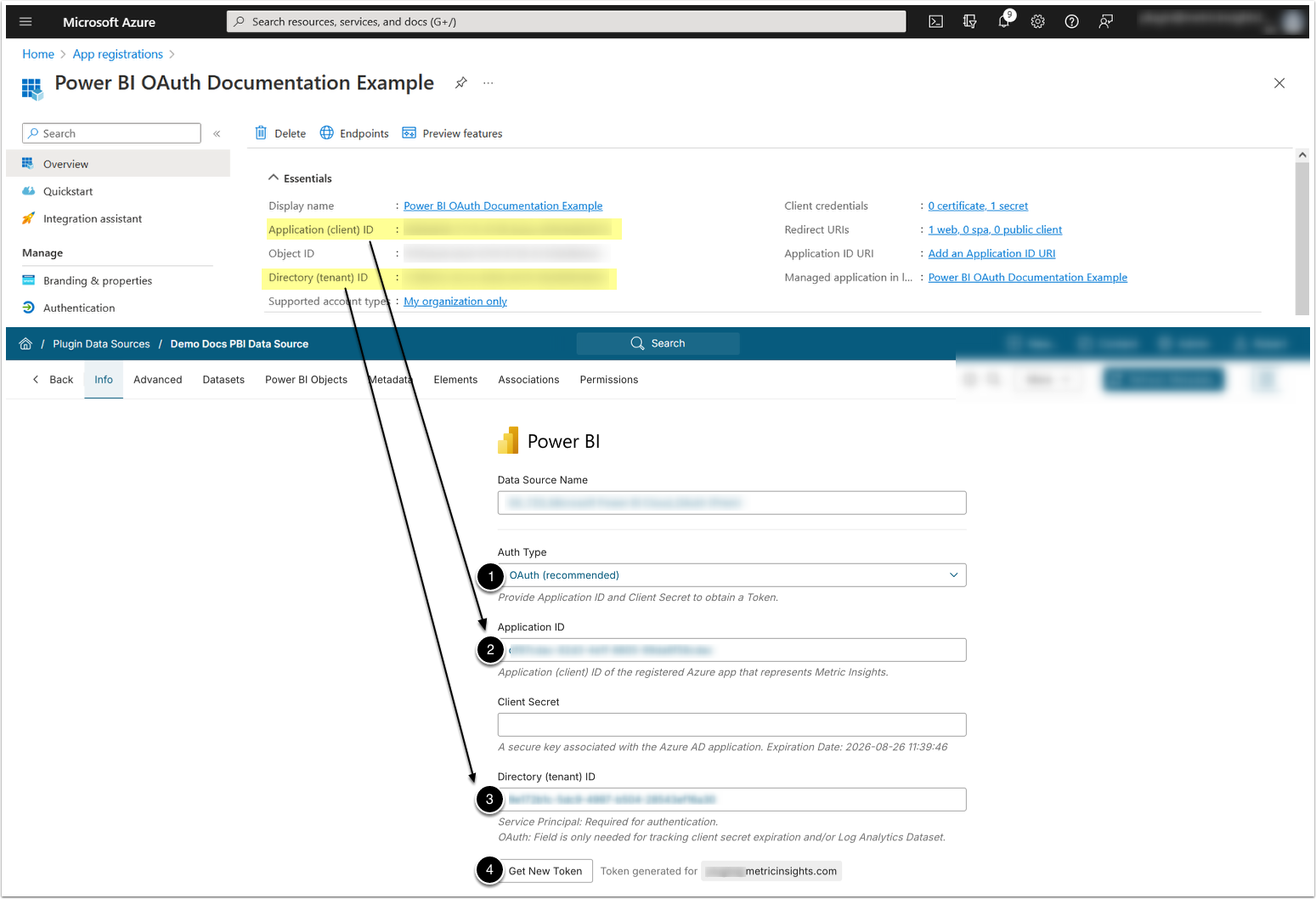Pin the app registration to dashboard
The width and height of the screenshot is (1316, 899).
pyautogui.click(x=460, y=82)
